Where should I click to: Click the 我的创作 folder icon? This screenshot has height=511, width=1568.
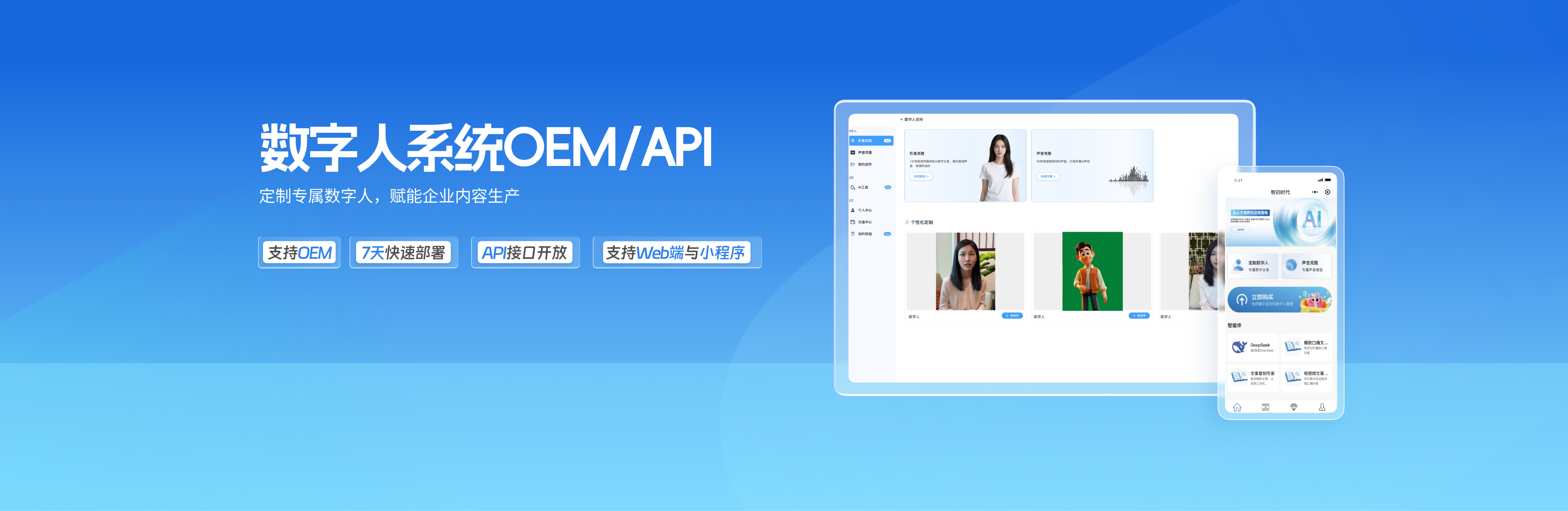[x=853, y=165]
